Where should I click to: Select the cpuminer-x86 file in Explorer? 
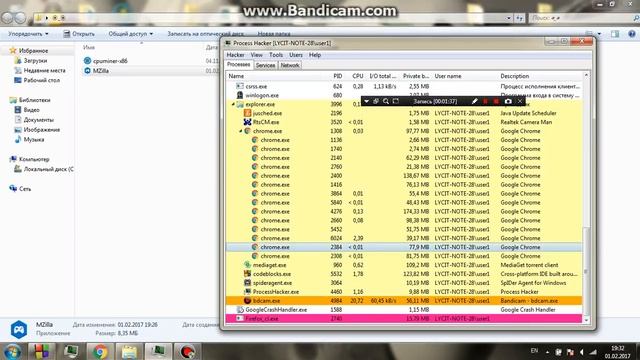[x=105, y=61]
